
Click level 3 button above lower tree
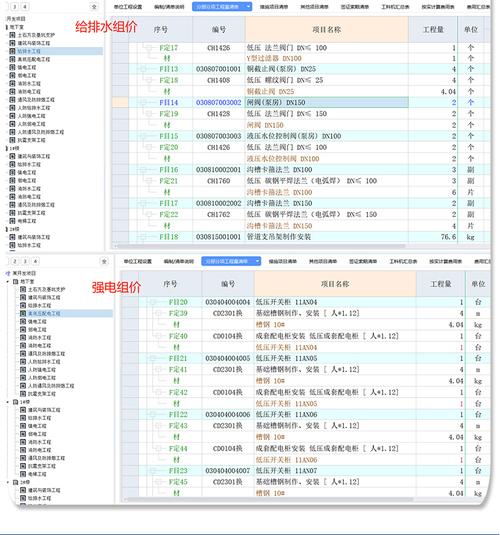[x=25, y=261]
